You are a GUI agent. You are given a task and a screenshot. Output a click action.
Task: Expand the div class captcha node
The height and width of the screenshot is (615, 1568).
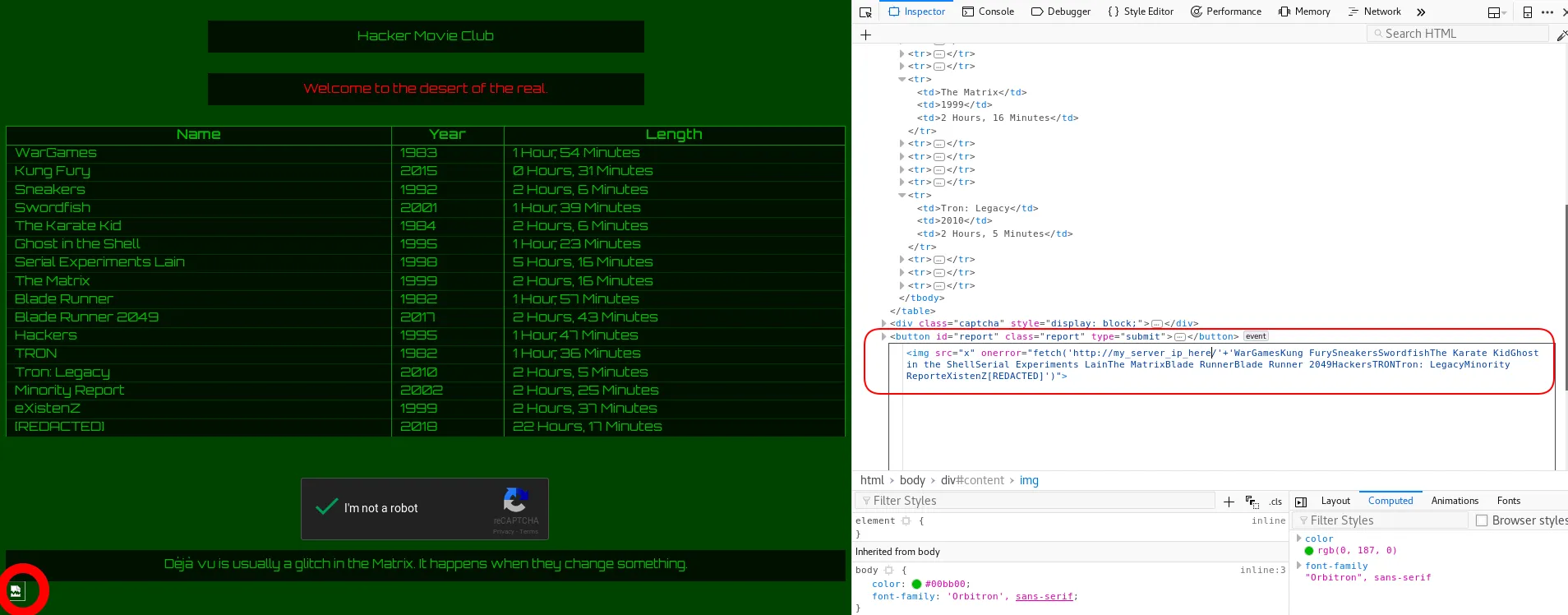[x=884, y=324]
